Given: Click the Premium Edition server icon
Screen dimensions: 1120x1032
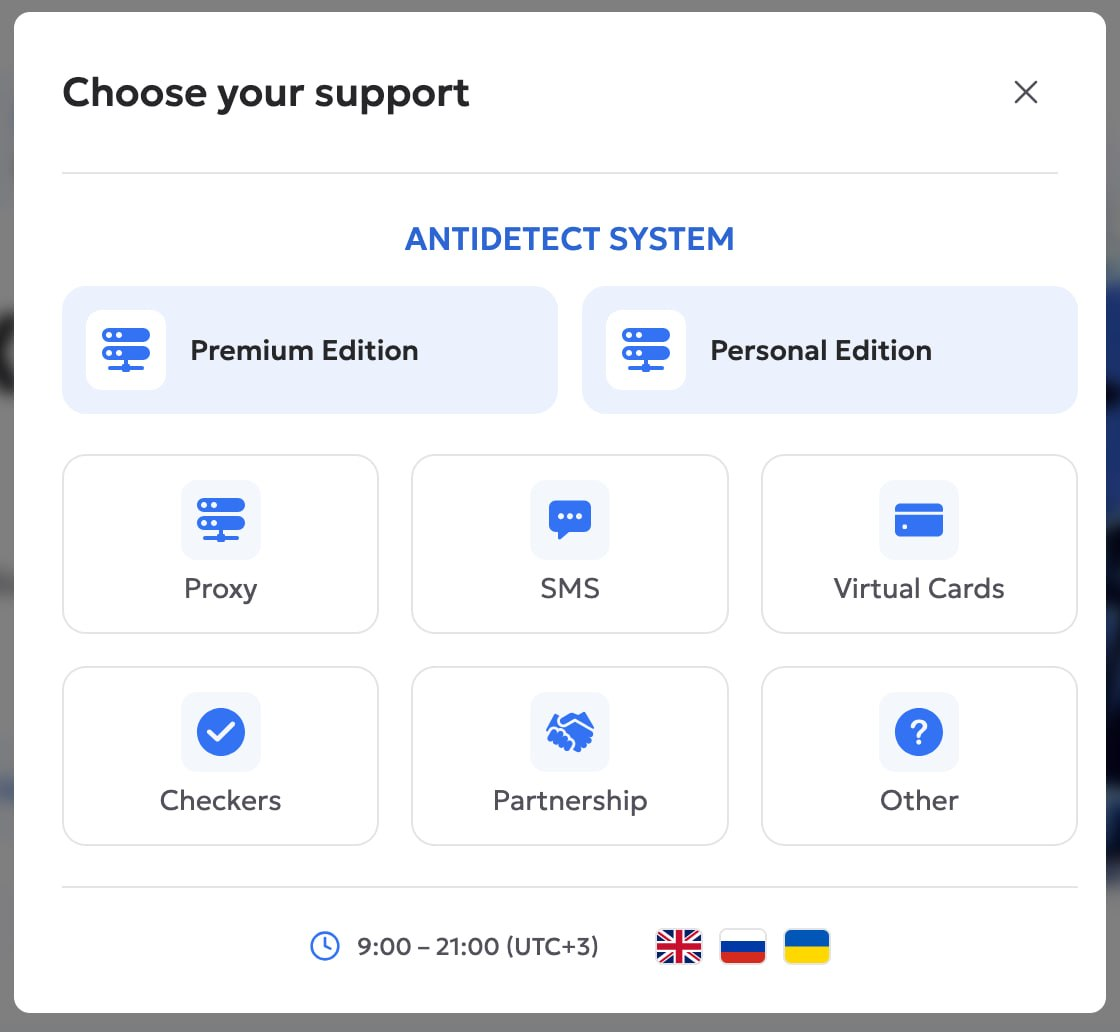Looking at the screenshot, I should point(126,350).
